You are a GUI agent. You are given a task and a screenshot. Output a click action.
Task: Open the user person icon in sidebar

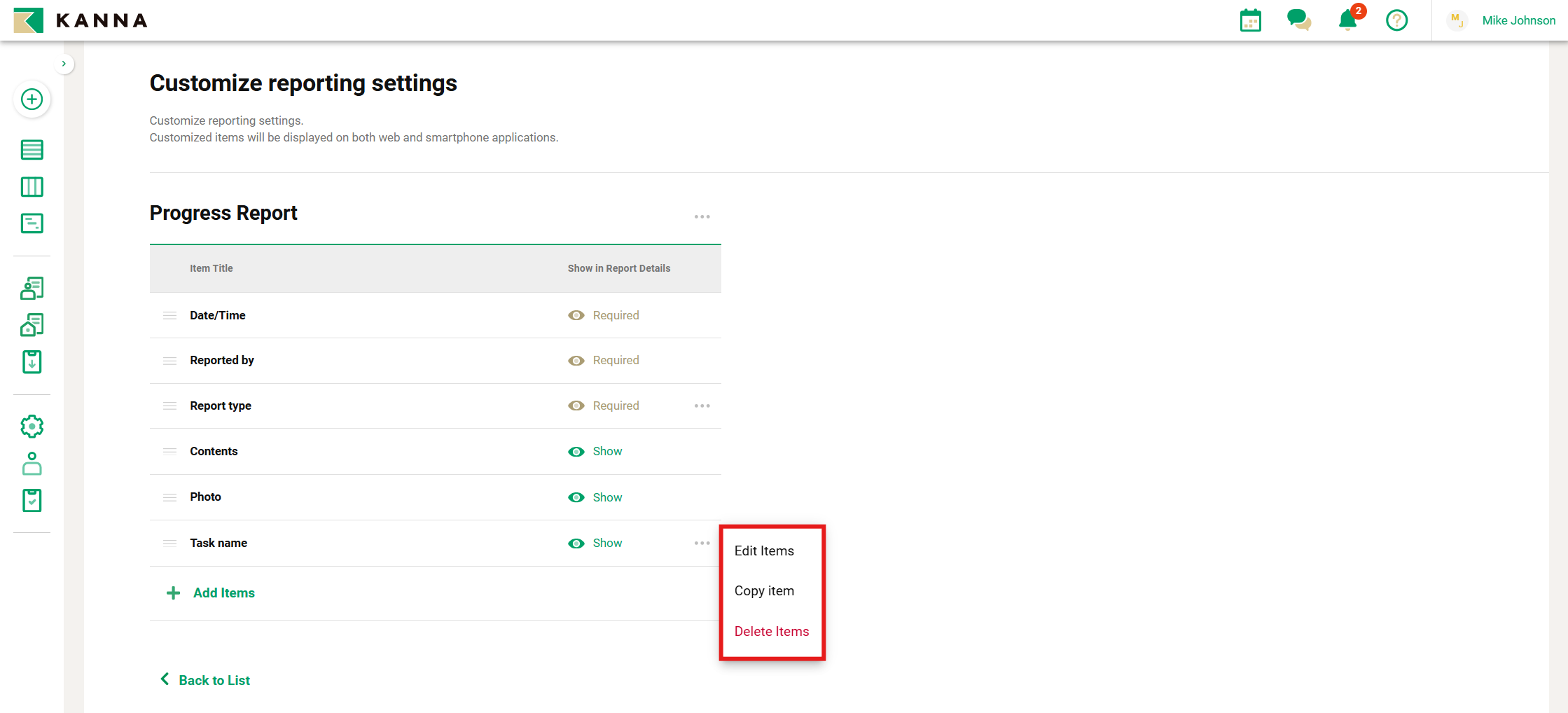click(32, 464)
